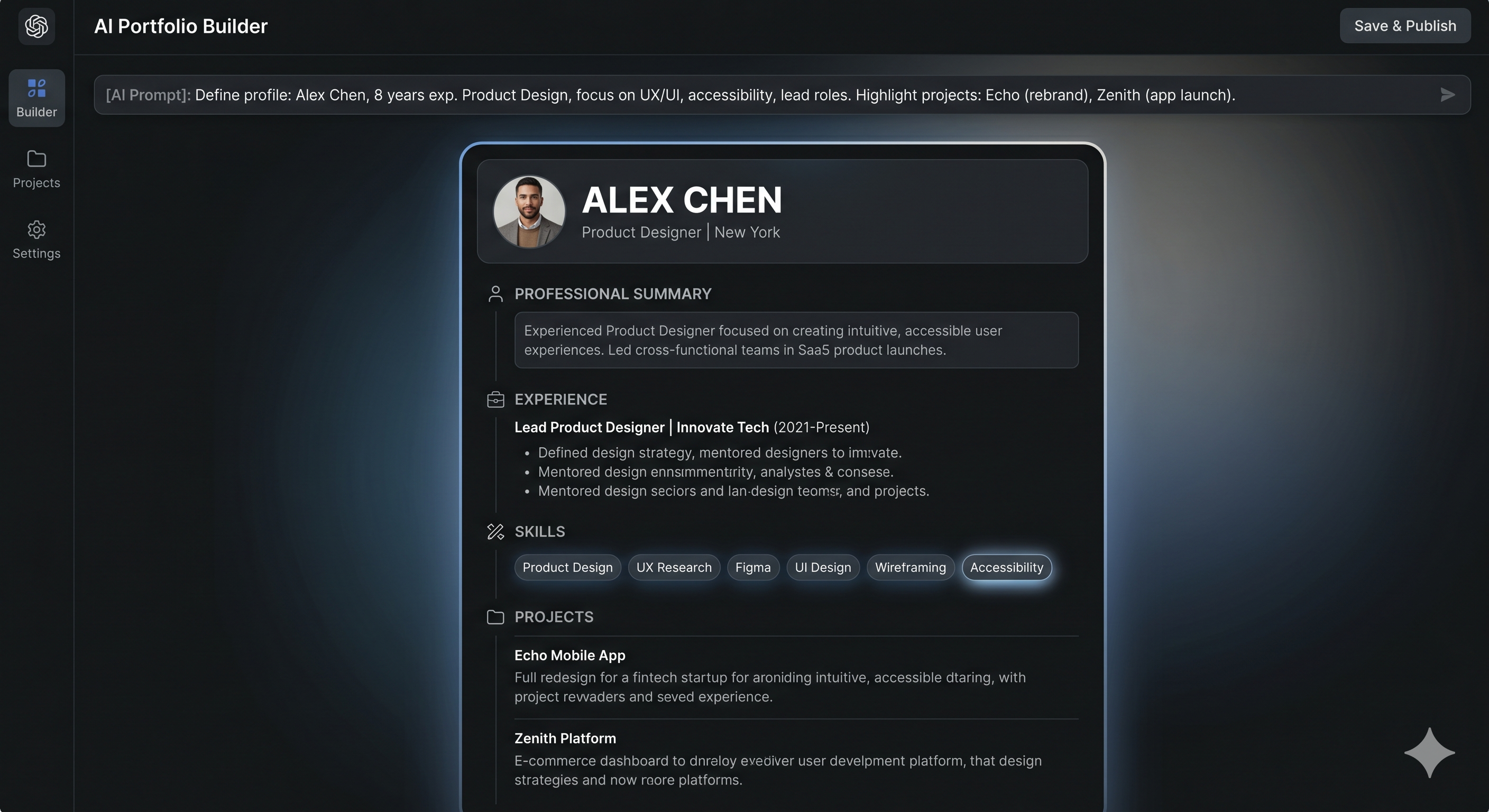Click Alex Chen's profile photo
1489x812 pixels.
point(529,211)
